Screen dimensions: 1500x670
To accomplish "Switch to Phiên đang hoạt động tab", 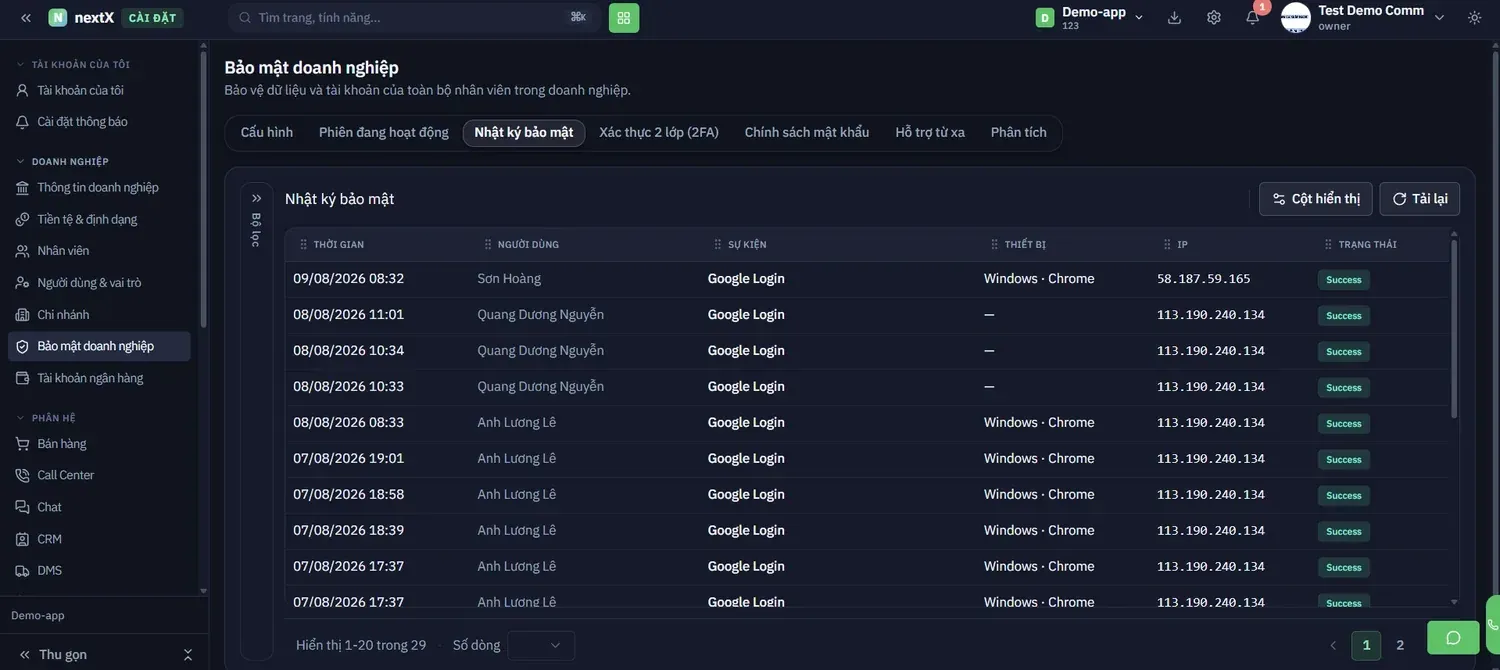I will (x=384, y=133).
